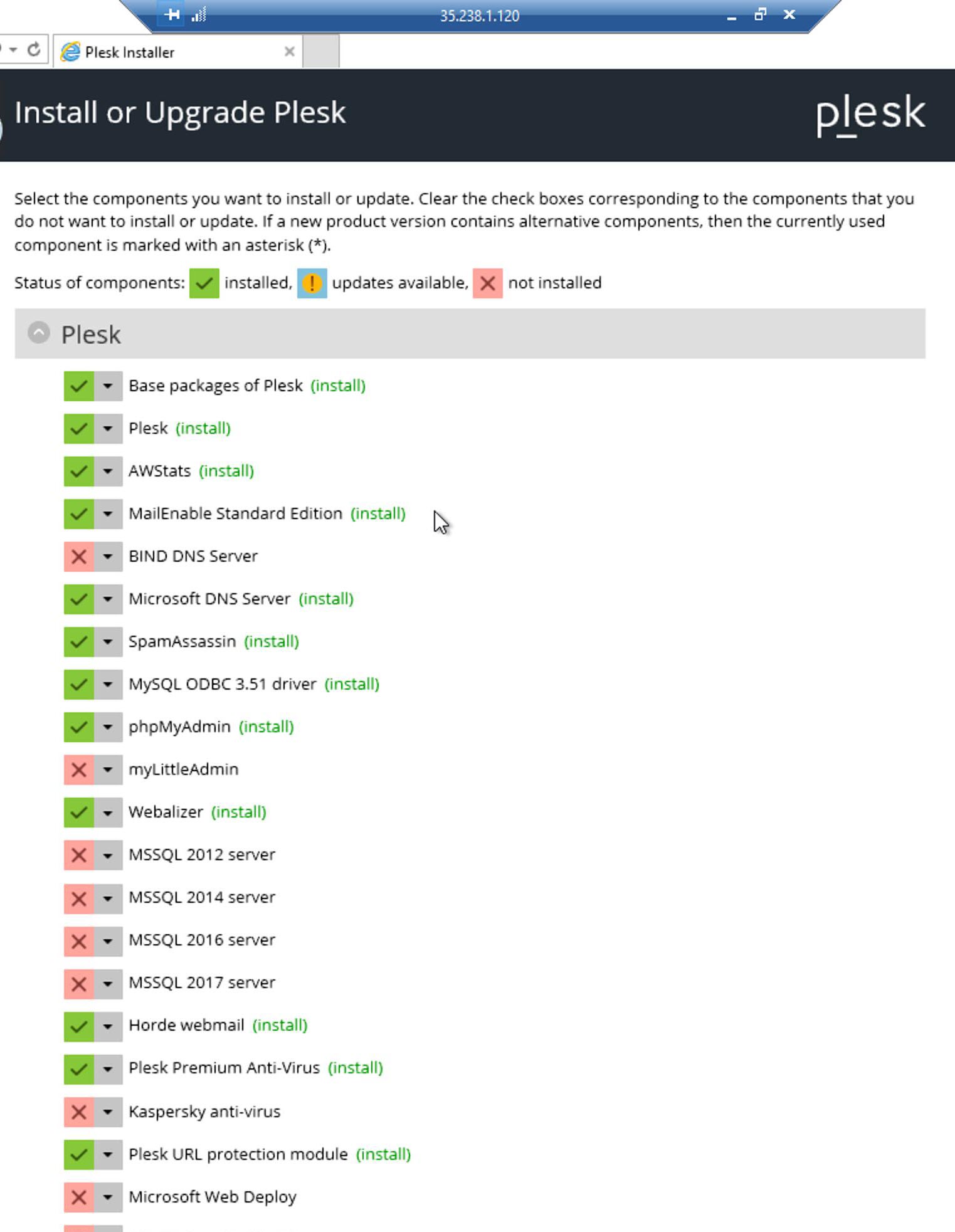Screen dimensions: 955x1232
Task: Collapse the Plesk components section
Action: pos(39,333)
